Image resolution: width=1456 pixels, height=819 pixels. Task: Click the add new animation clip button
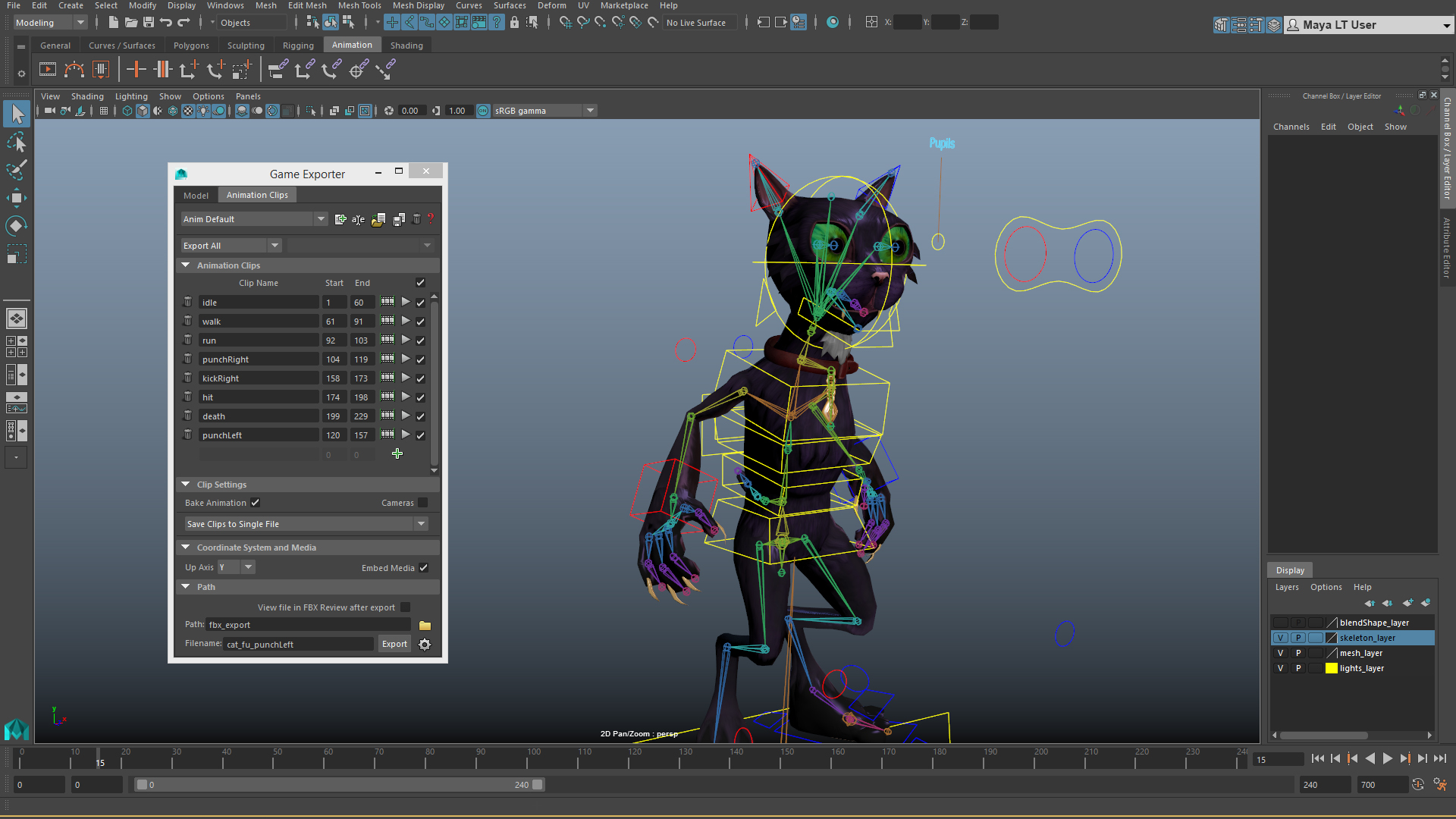397,453
